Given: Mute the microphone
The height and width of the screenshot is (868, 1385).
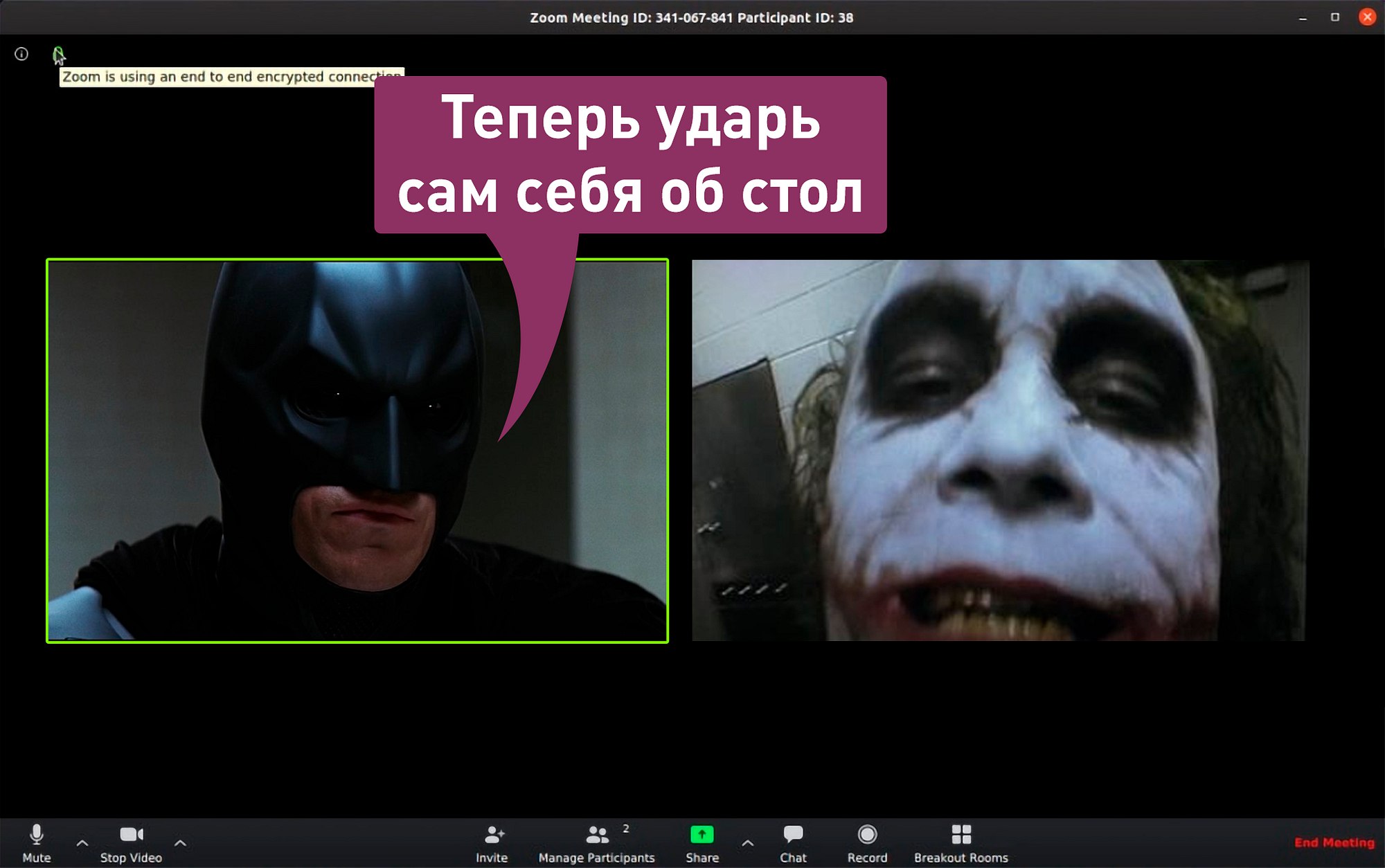Looking at the screenshot, I should 37,843.
